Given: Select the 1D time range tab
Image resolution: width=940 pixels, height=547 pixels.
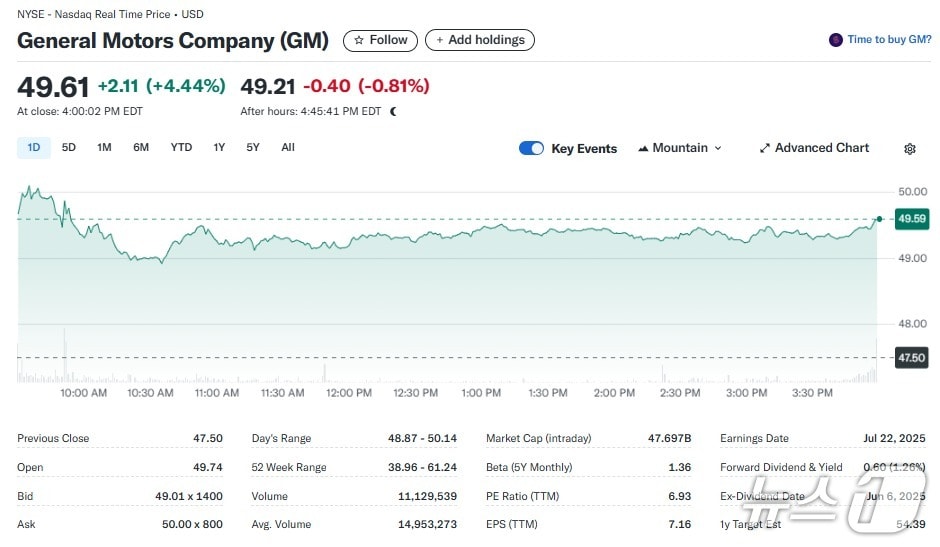Looking at the screenshot, I should coord(33,148).
